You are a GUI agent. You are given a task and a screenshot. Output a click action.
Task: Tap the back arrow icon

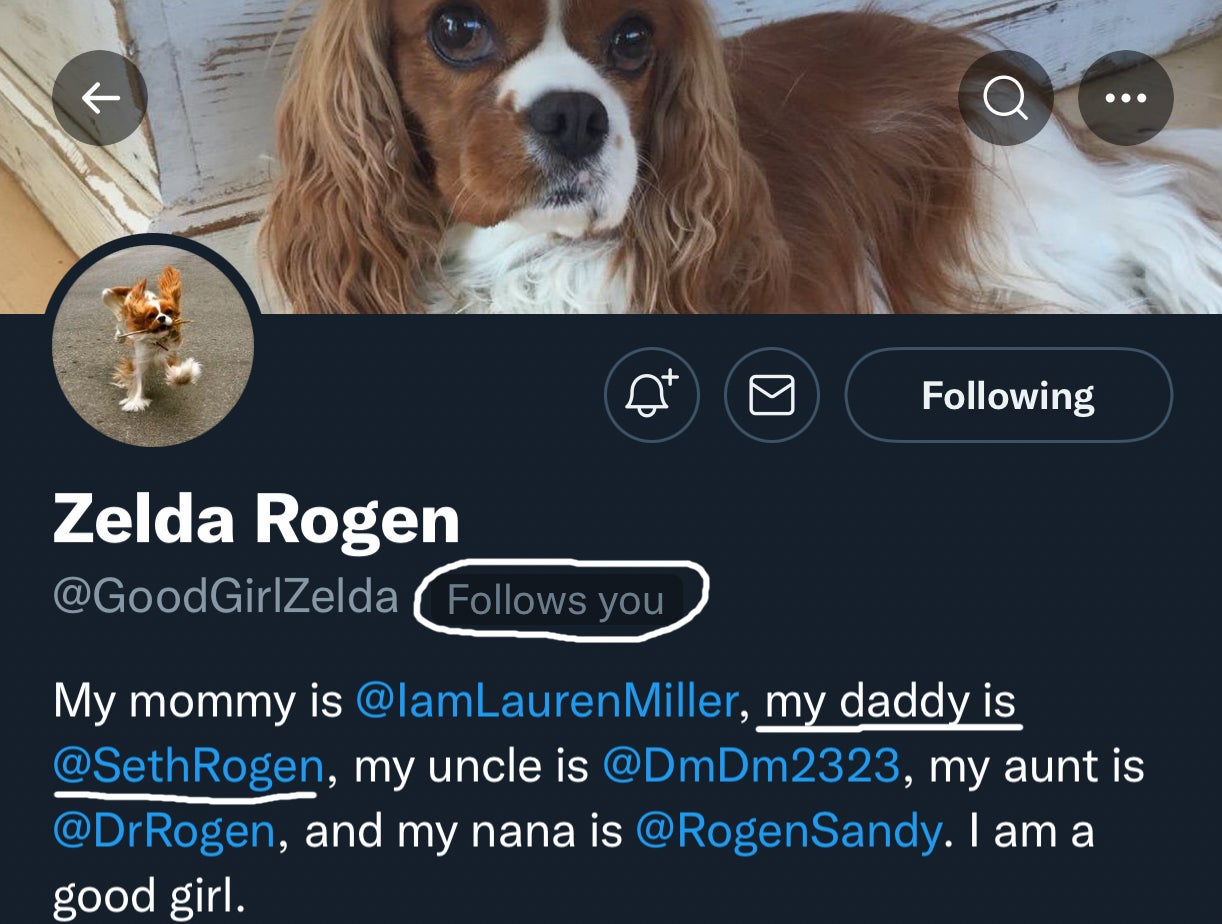coord(100,97)
